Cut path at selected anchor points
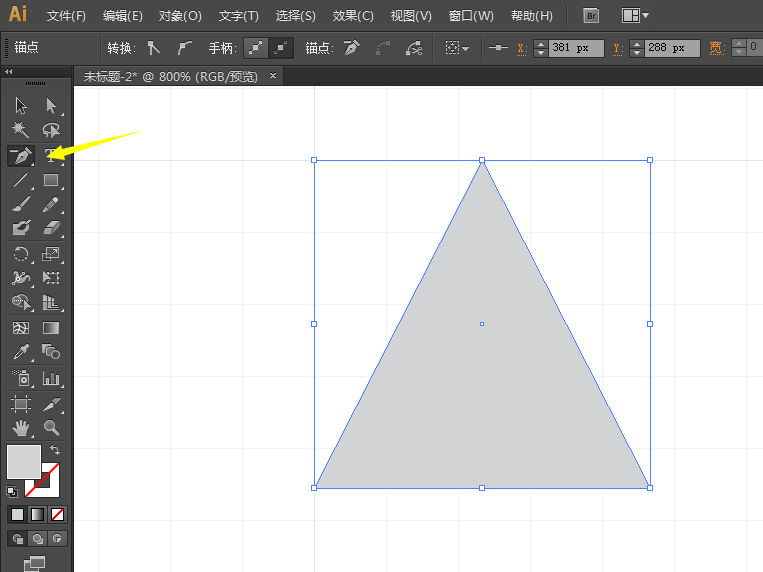 point(414,48)
